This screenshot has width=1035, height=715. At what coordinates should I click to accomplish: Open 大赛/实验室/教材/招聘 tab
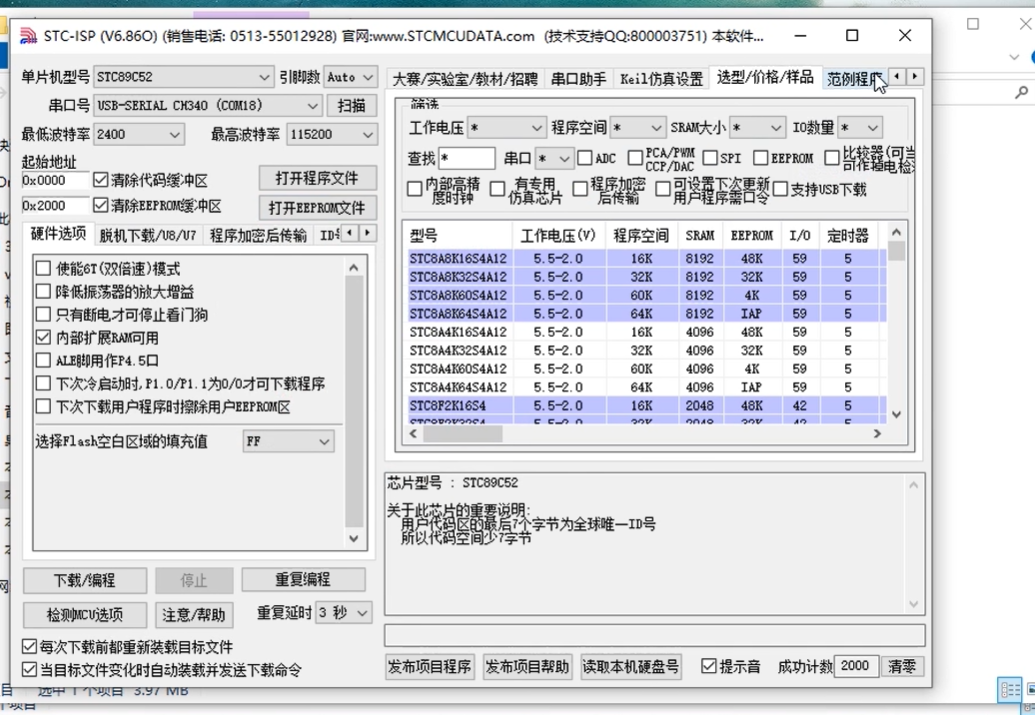point(465,79)
